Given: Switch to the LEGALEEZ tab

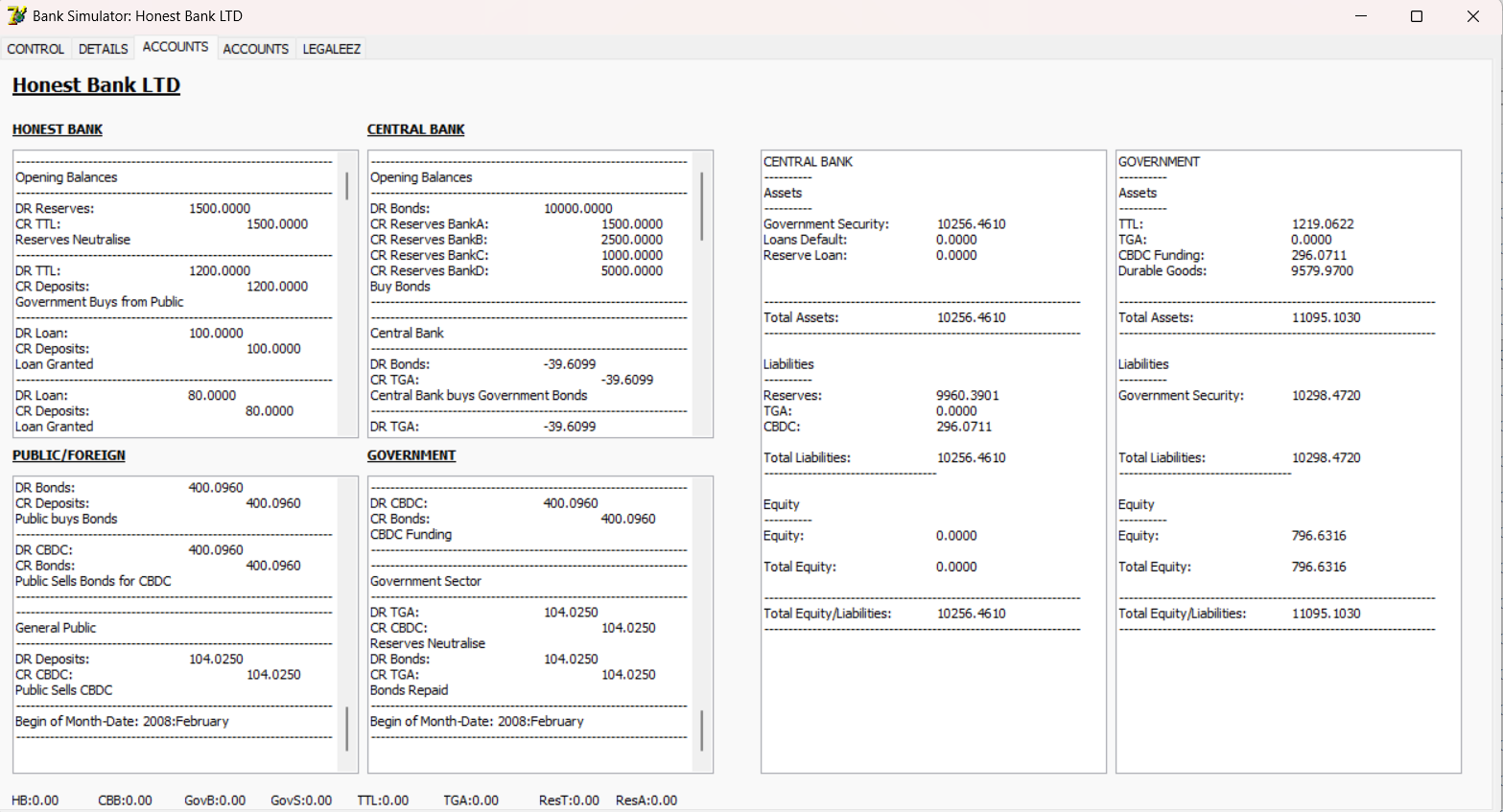Looking at the screenshot, I should [x=332, y=49].
